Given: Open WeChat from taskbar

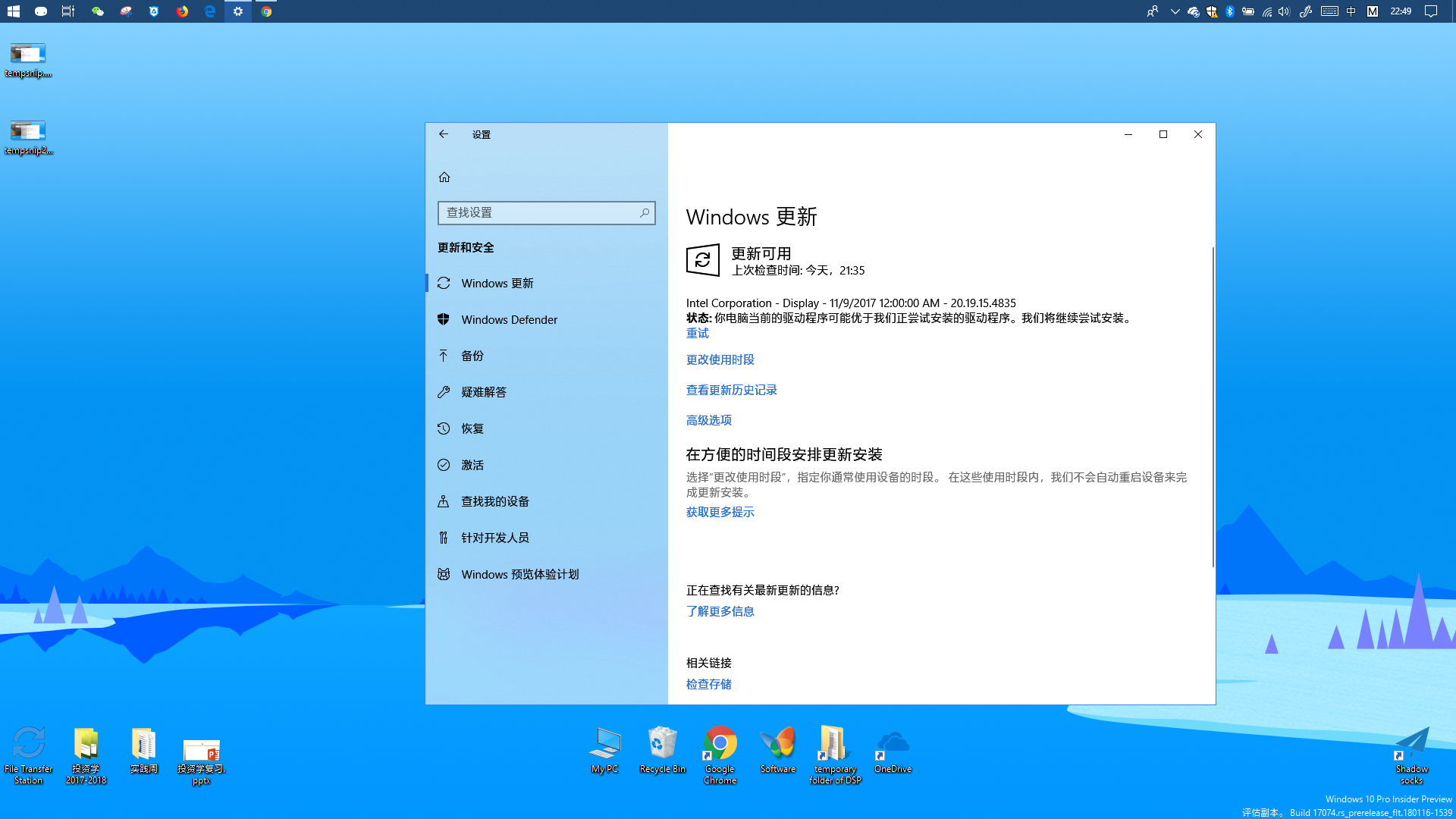Looking at the screenshot, I should tap(97, 11).
